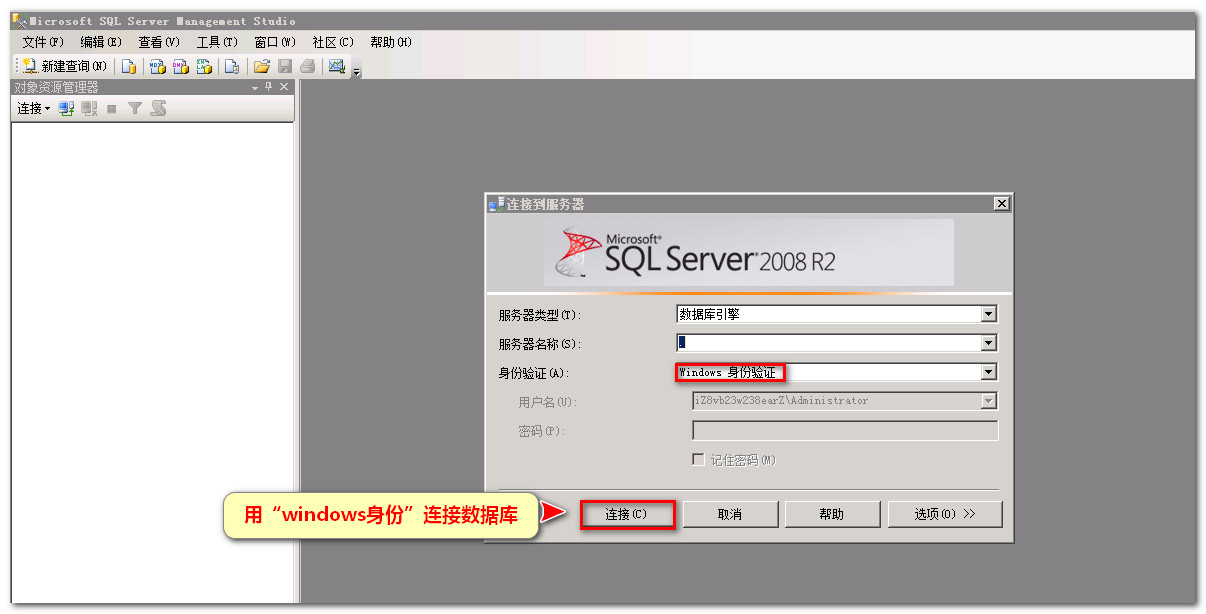Click the Save floppy disk icon

(285, 67)
